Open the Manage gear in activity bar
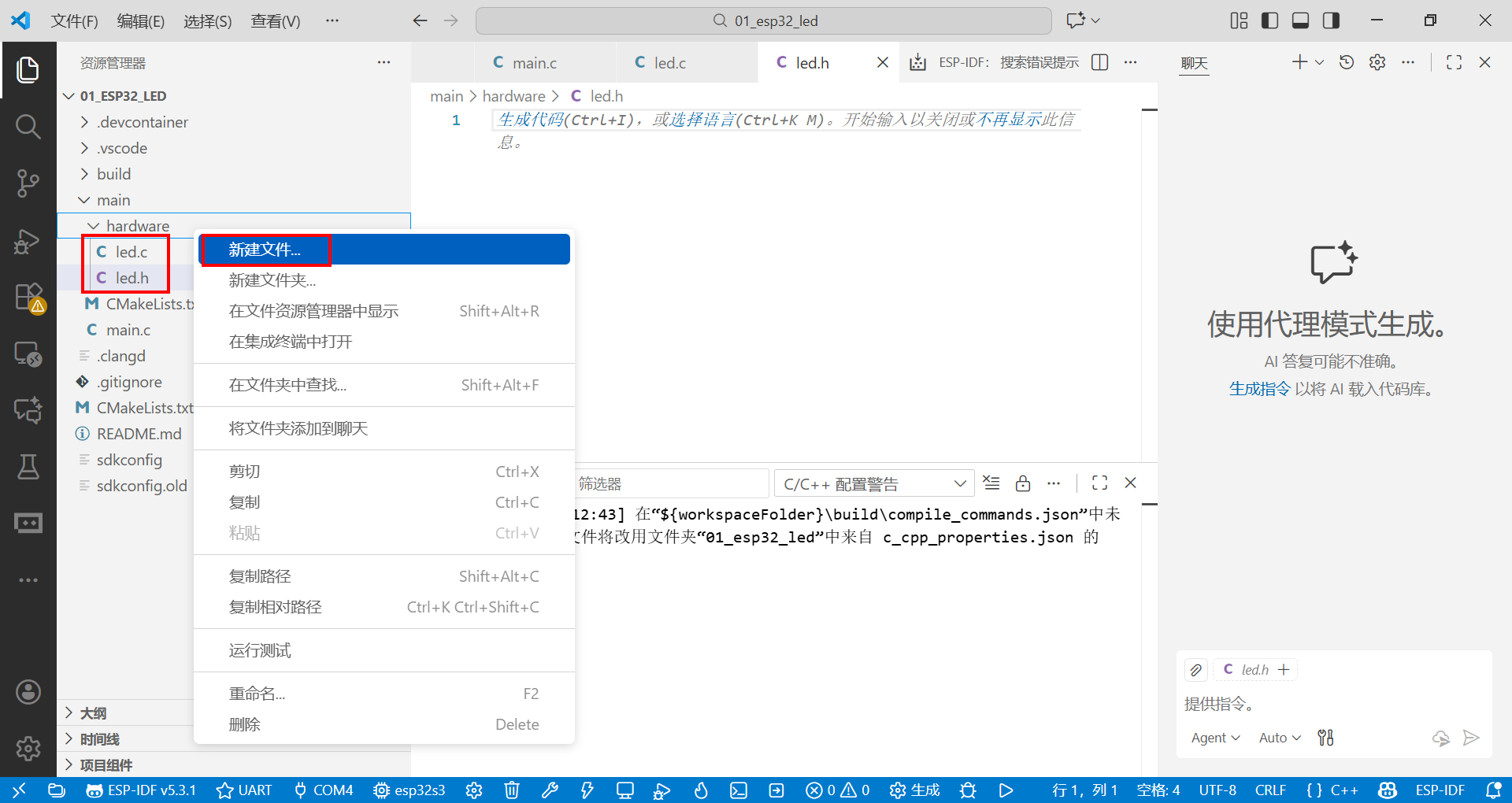1512x803 pixels. 28,748
